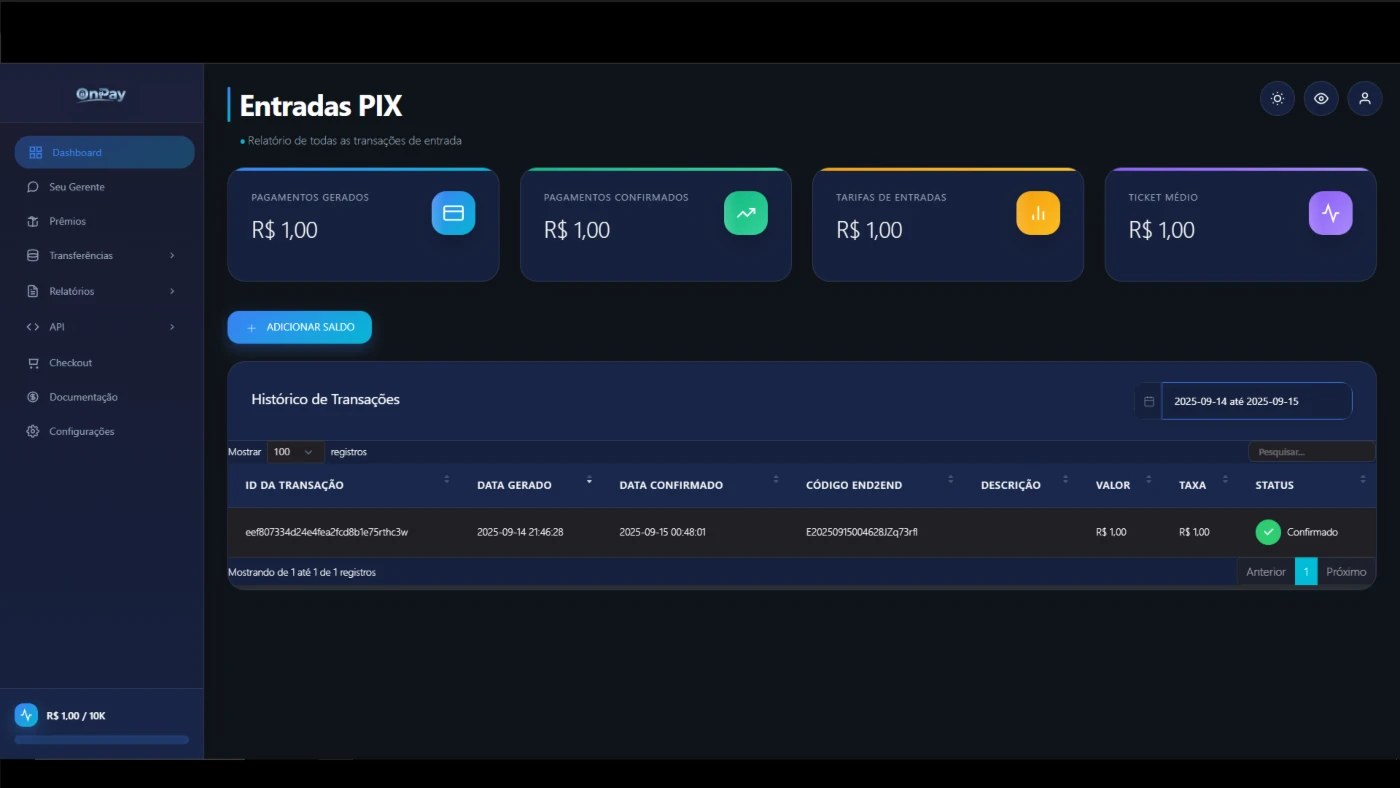The height and width of the screenshot is (788, 1400).
Task: Click the Pesquisar search field
Action: (x=1311, y=452)
